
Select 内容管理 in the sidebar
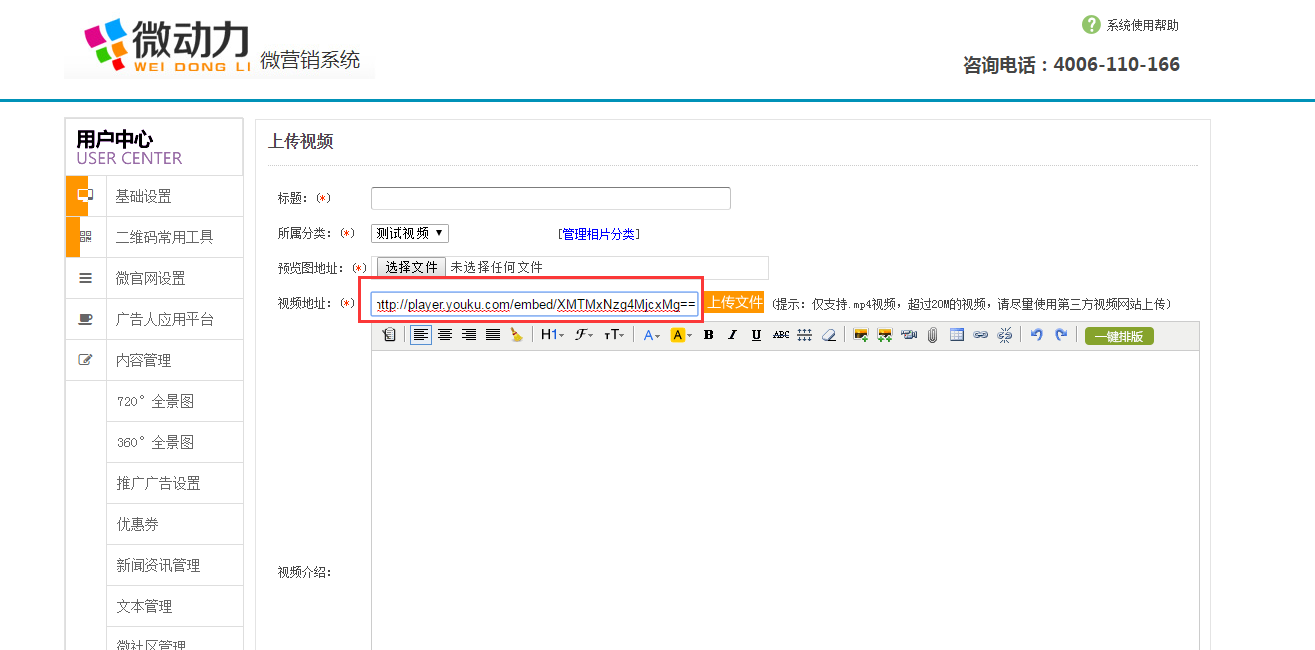[143, 360]
